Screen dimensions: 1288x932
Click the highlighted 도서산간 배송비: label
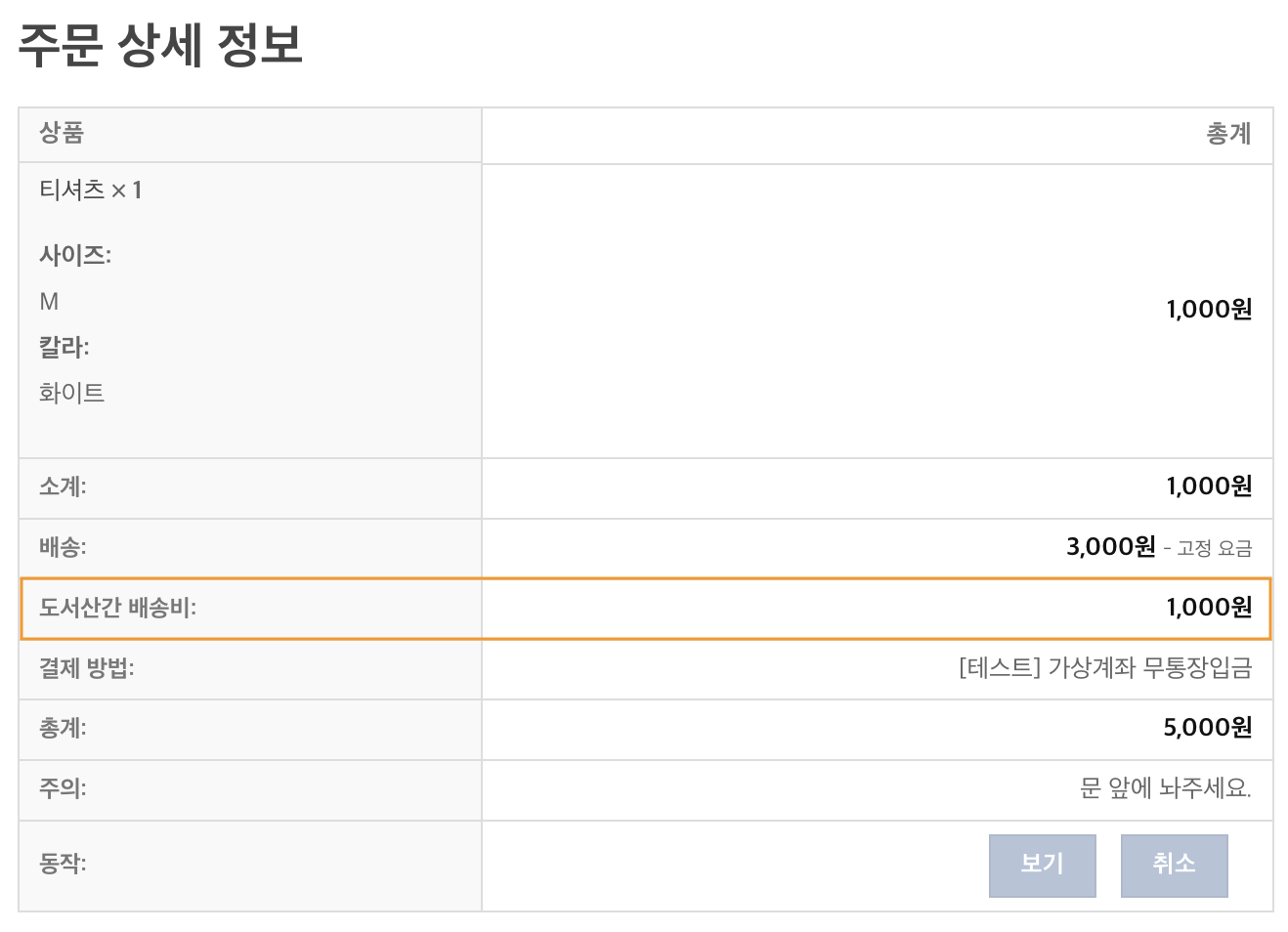pos(117,608)
